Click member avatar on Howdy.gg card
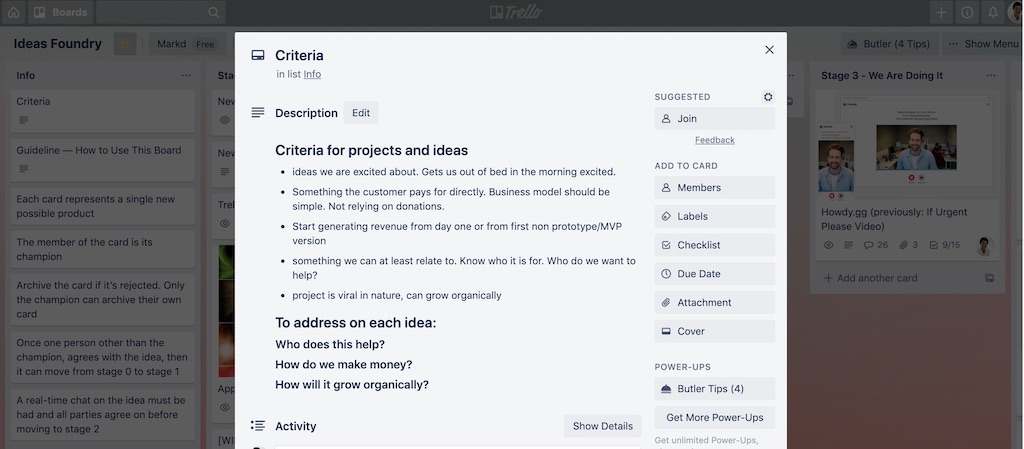The width and height of the screenshot is (1024, 449). (x=985, y=245)
